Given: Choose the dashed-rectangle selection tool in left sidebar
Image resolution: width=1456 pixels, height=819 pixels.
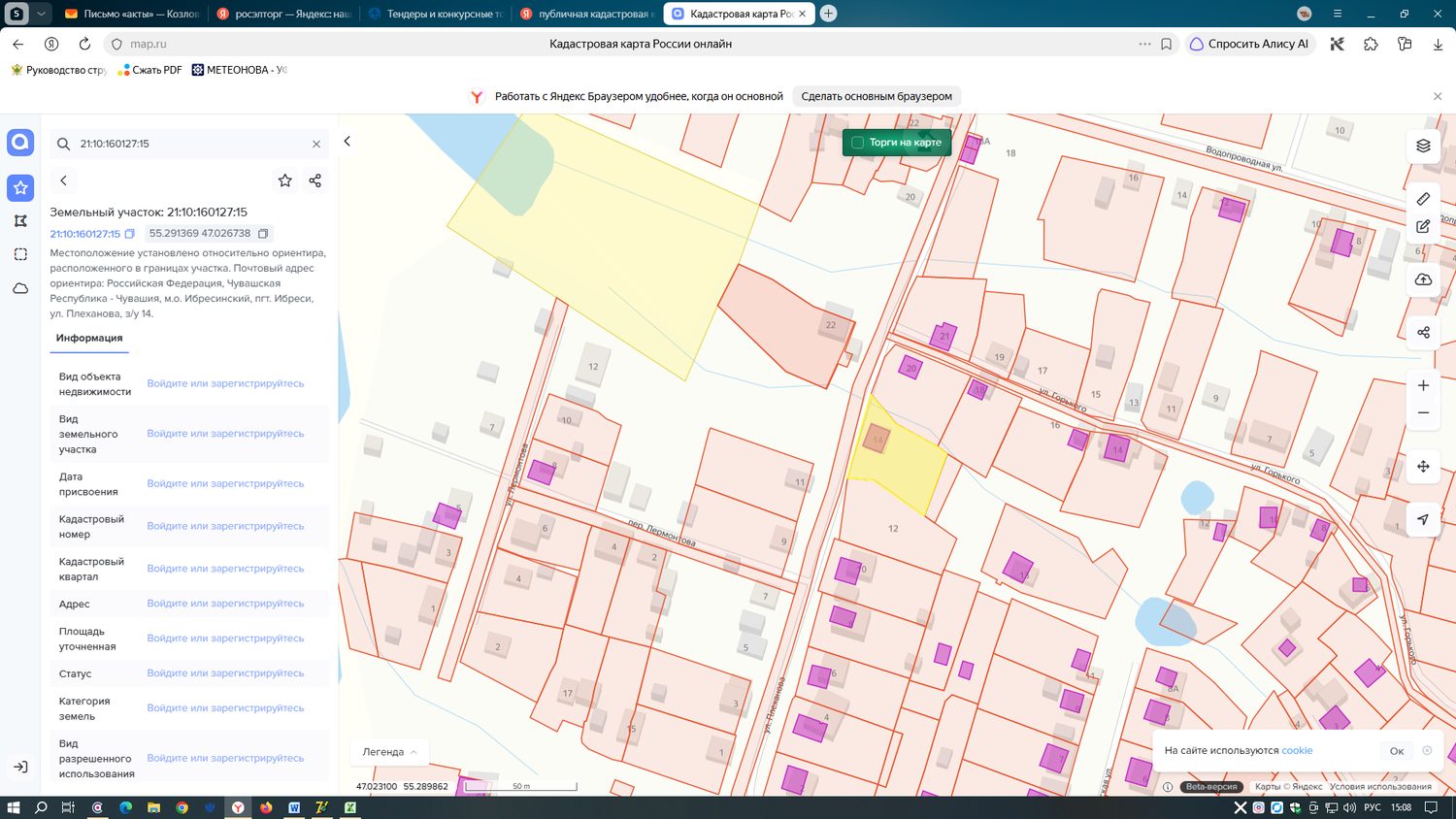Looking at the screenshot, I should tap(20, 254).
